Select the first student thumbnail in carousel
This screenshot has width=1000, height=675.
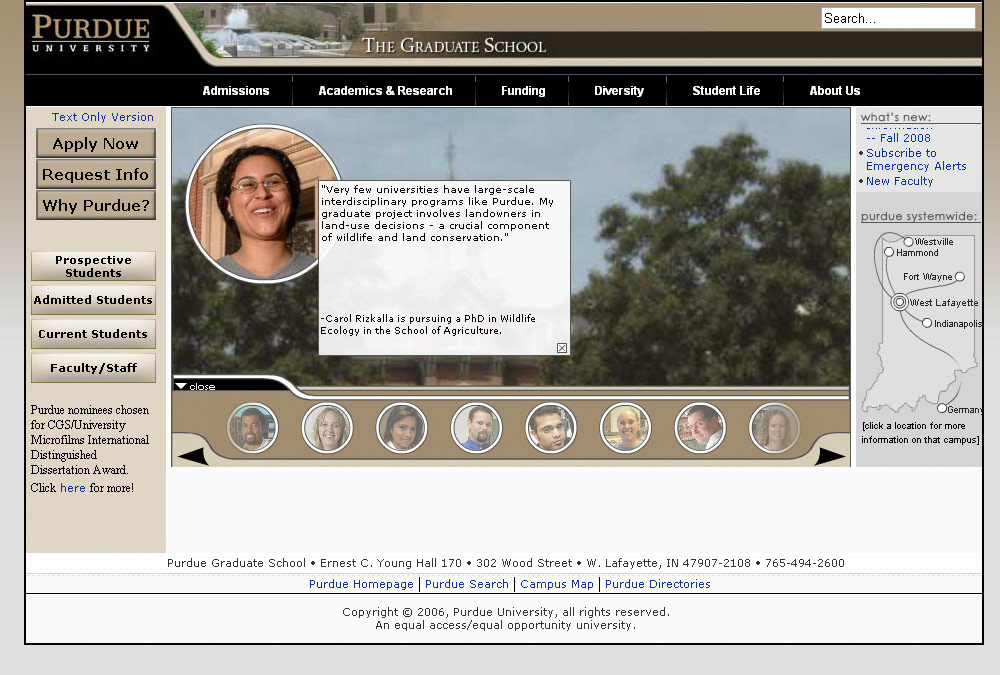252,428
